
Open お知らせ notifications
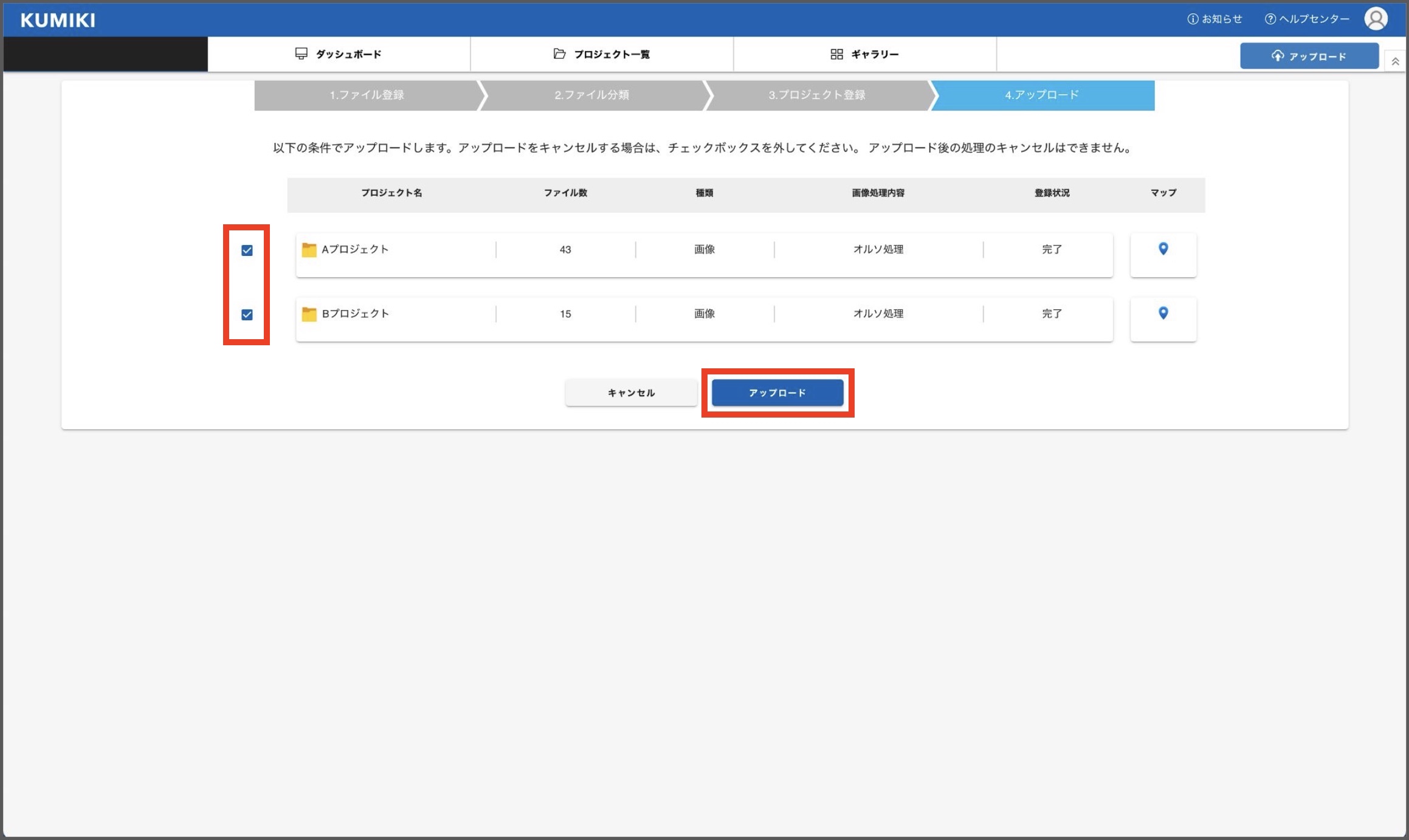pos(1214,19)
